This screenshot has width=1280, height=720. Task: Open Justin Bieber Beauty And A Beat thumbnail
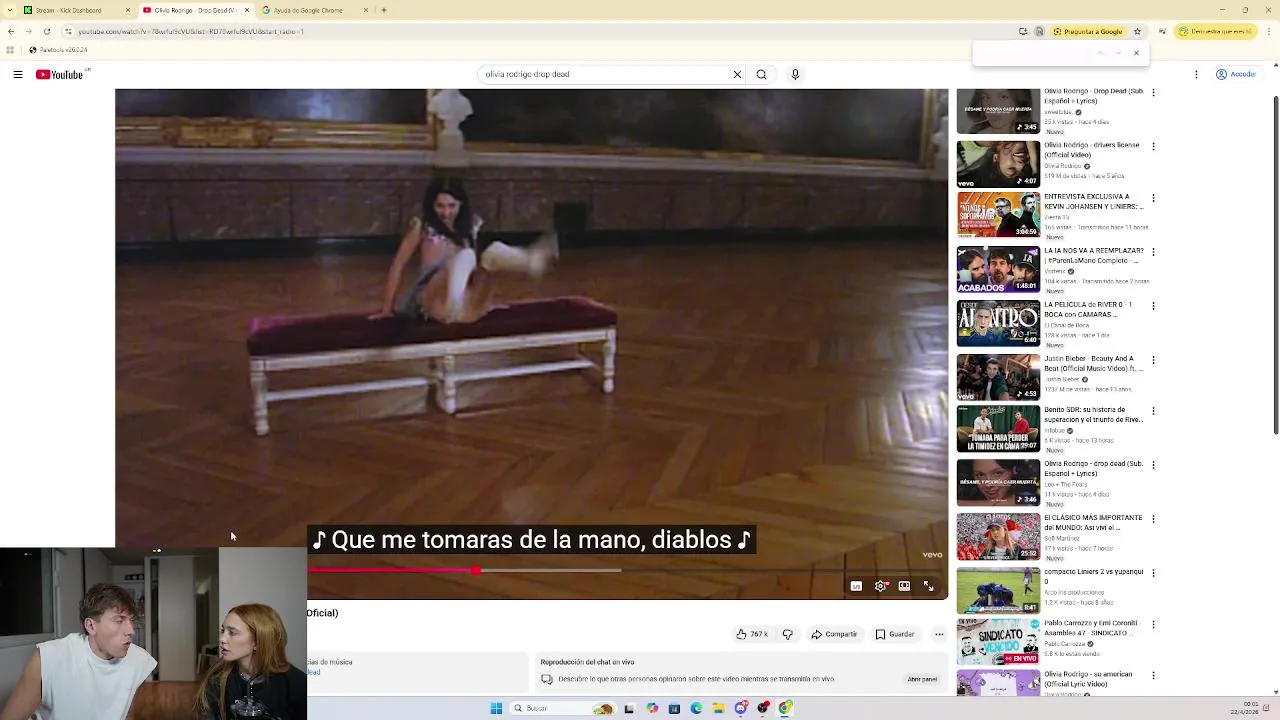tap(998, 377)
